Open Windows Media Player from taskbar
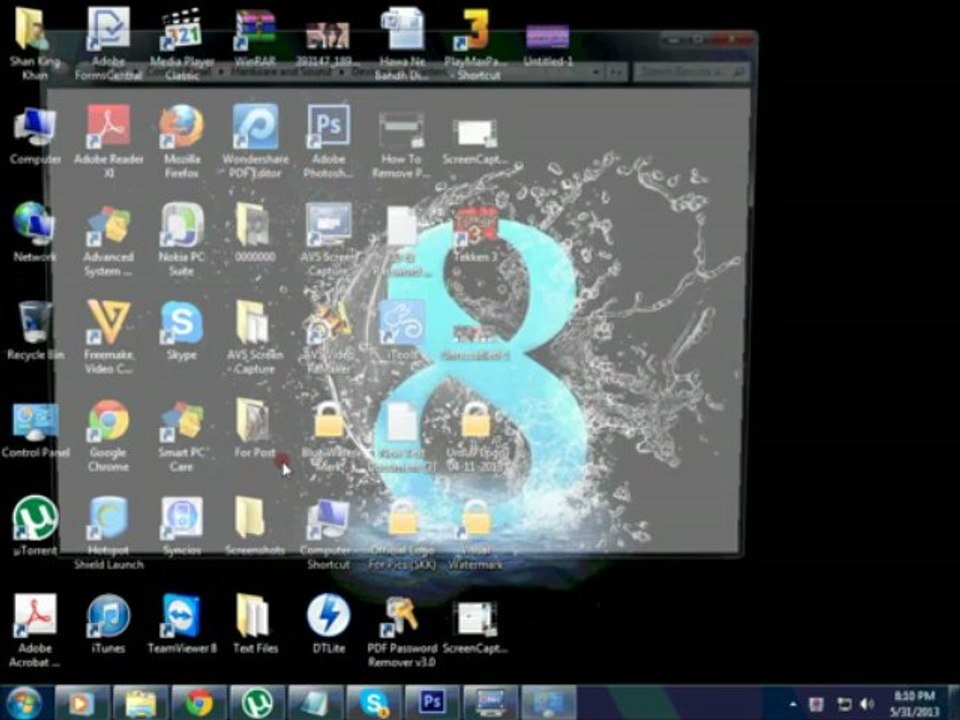Image resolution: width=960 pixels, height=720 pixels. point(82,703)
